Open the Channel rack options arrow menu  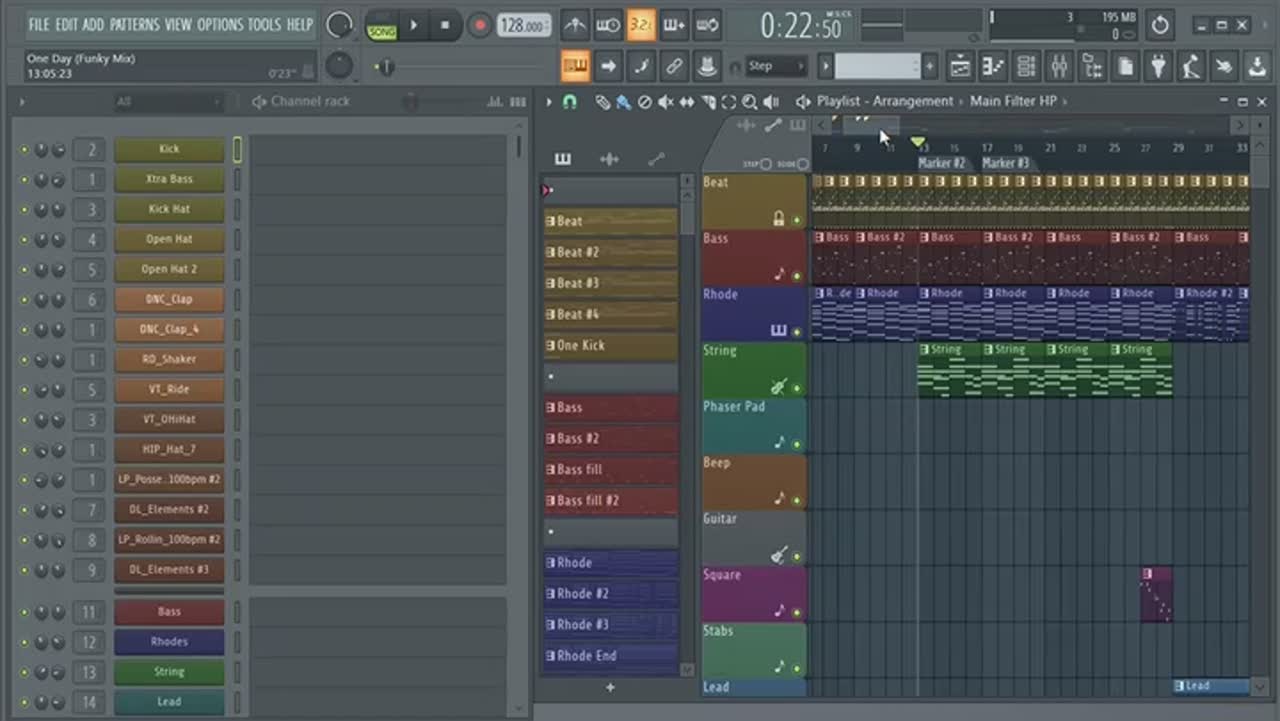(22, 102)
